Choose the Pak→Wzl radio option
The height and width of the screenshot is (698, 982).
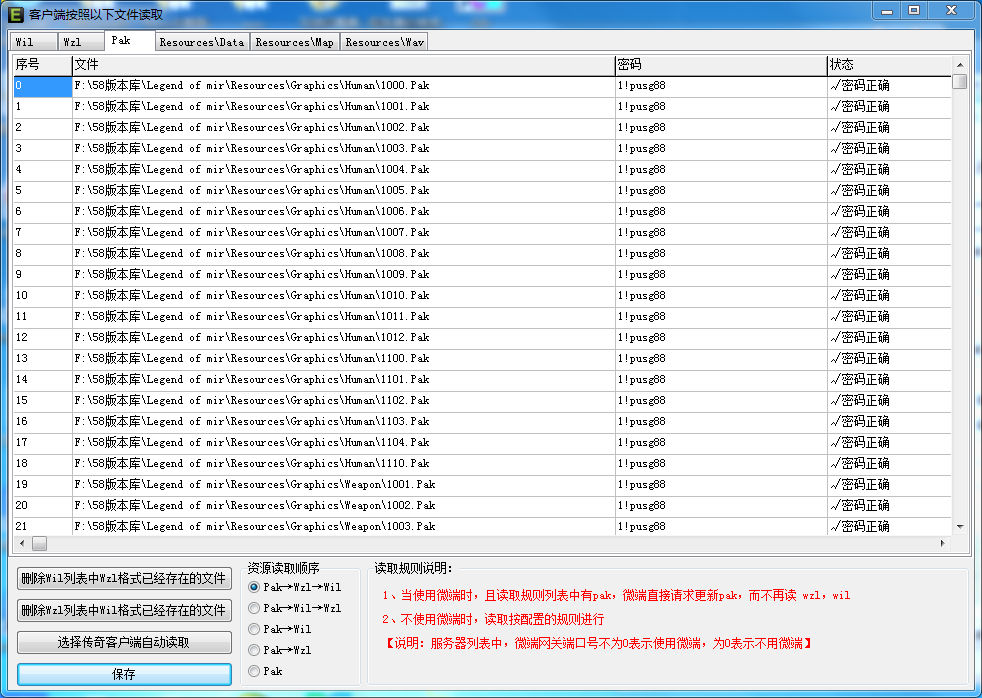tap(254, 650)
